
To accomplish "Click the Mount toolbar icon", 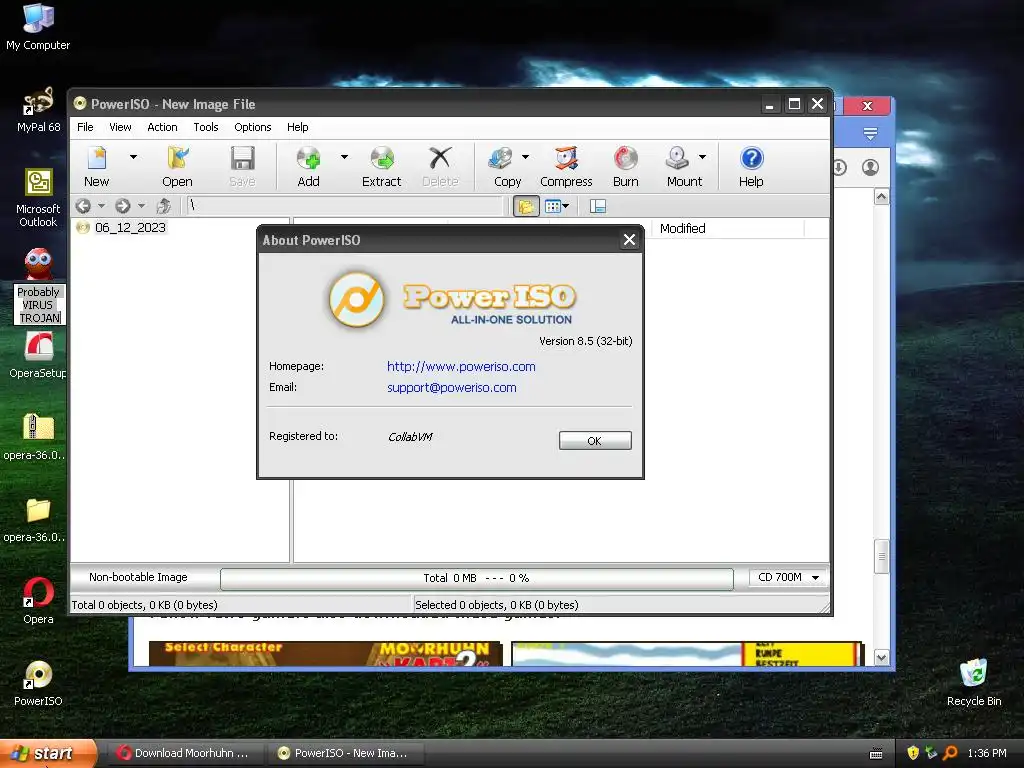I will (683, 167).
